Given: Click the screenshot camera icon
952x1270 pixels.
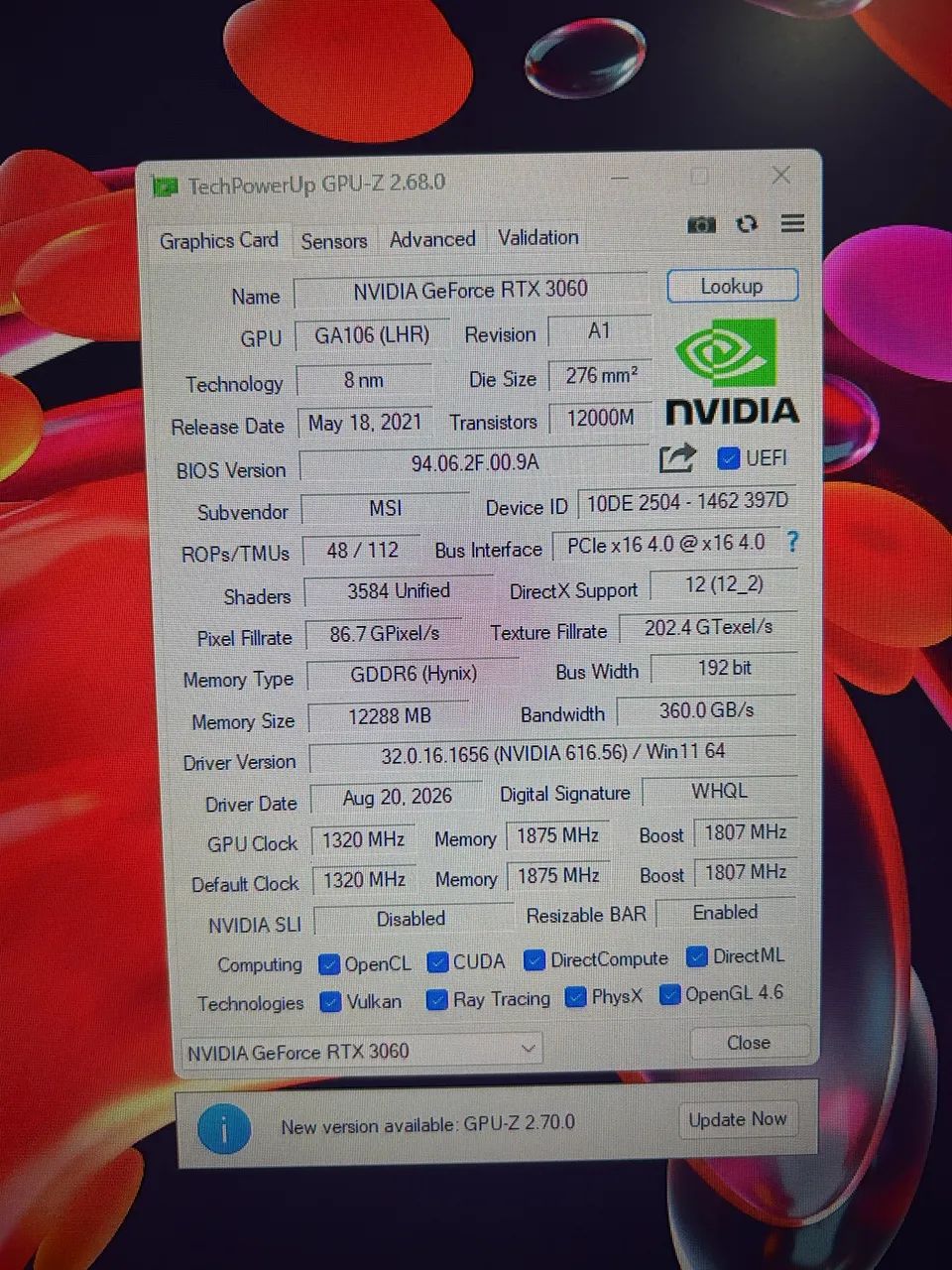Looking at the screenshot, I should (701, 225).
